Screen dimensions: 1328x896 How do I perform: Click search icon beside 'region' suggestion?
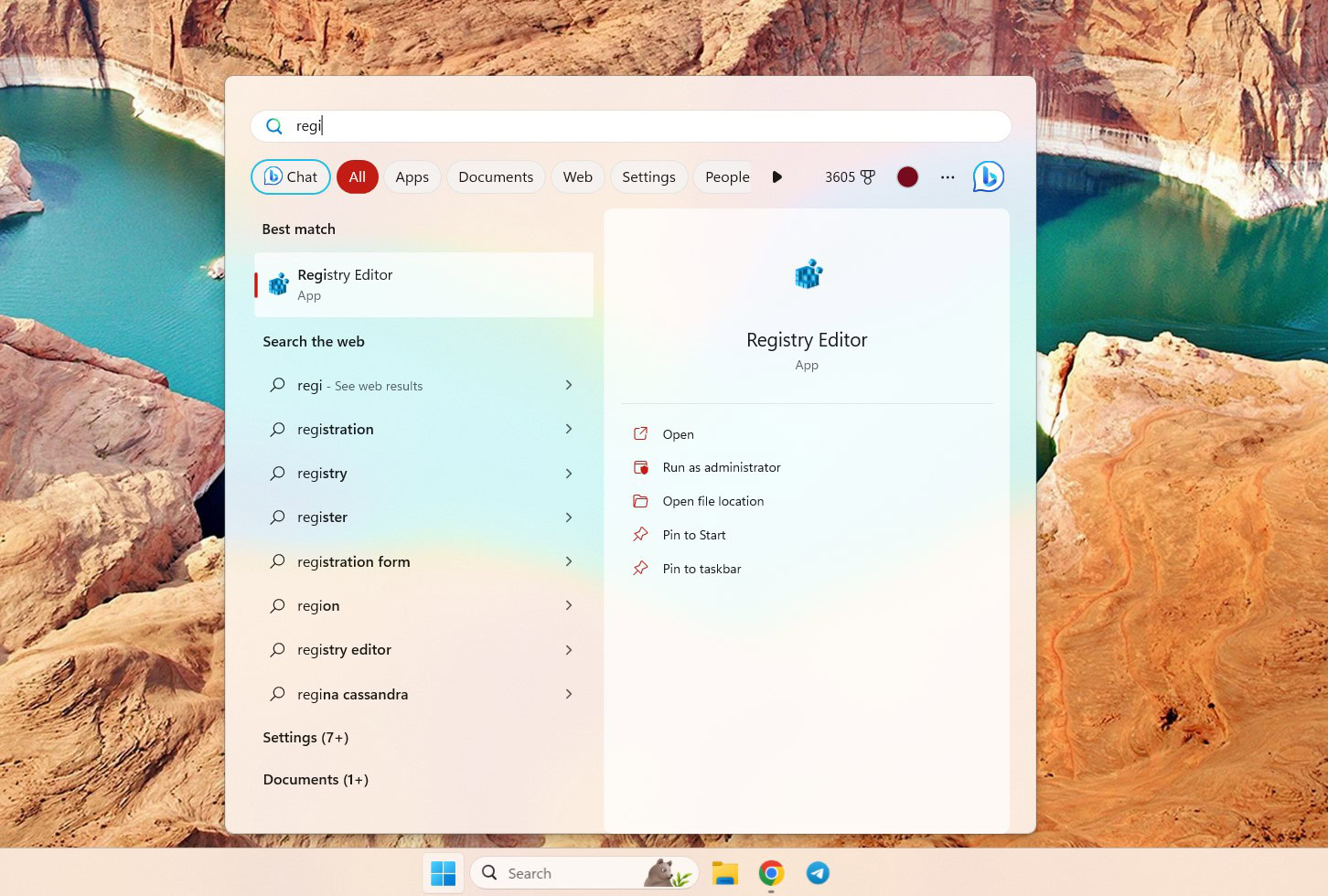tap(278, 605)
